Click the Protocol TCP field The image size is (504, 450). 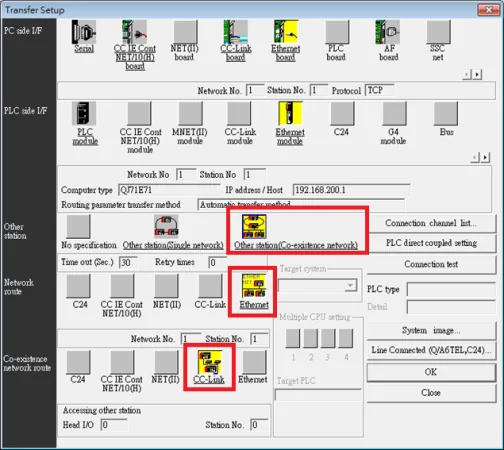coord(380,90)
